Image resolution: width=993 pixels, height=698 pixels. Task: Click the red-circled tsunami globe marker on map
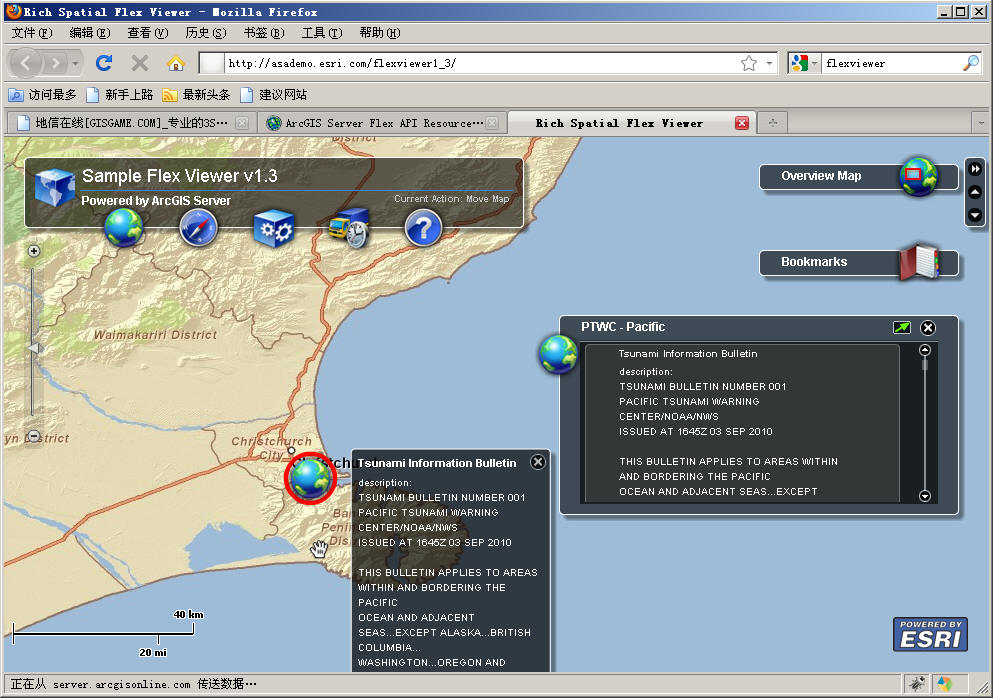pos(309,477)
